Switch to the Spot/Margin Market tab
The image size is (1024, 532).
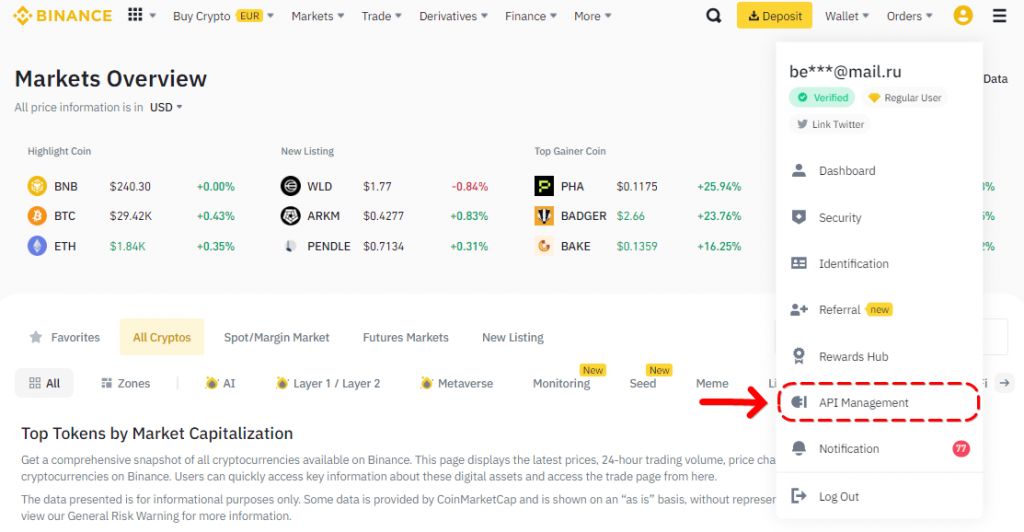(276, 337)
